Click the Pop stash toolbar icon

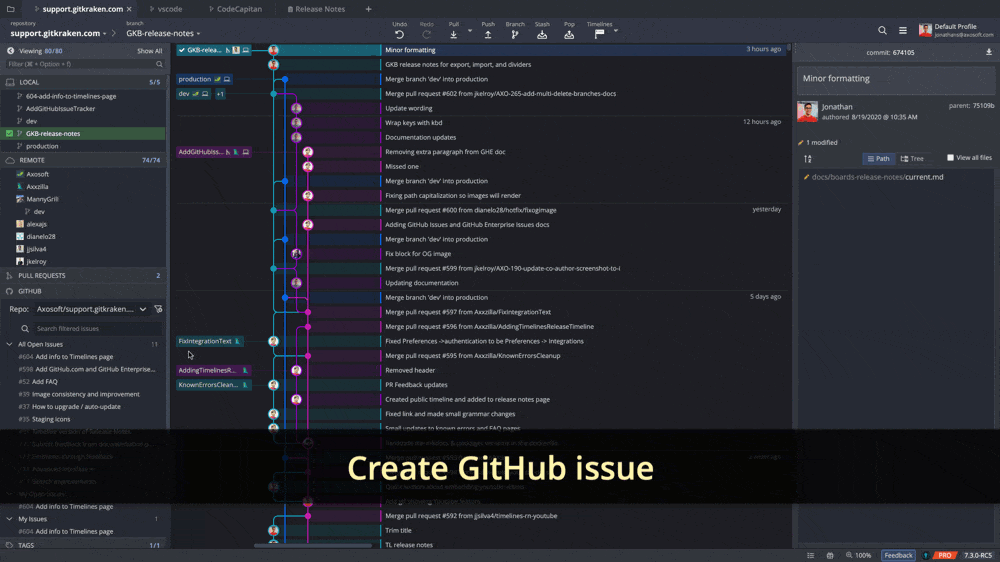point(569,34)
